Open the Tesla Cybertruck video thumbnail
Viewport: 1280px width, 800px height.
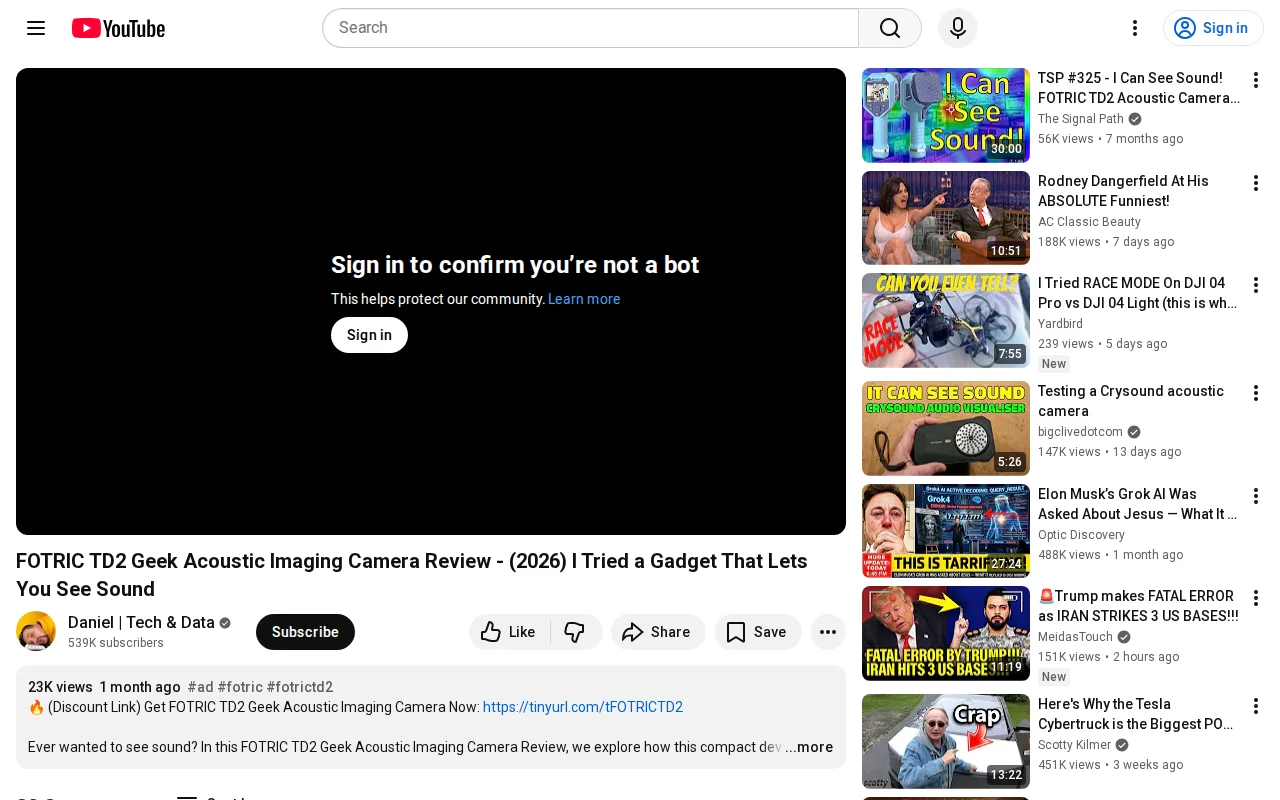point(946,741)
